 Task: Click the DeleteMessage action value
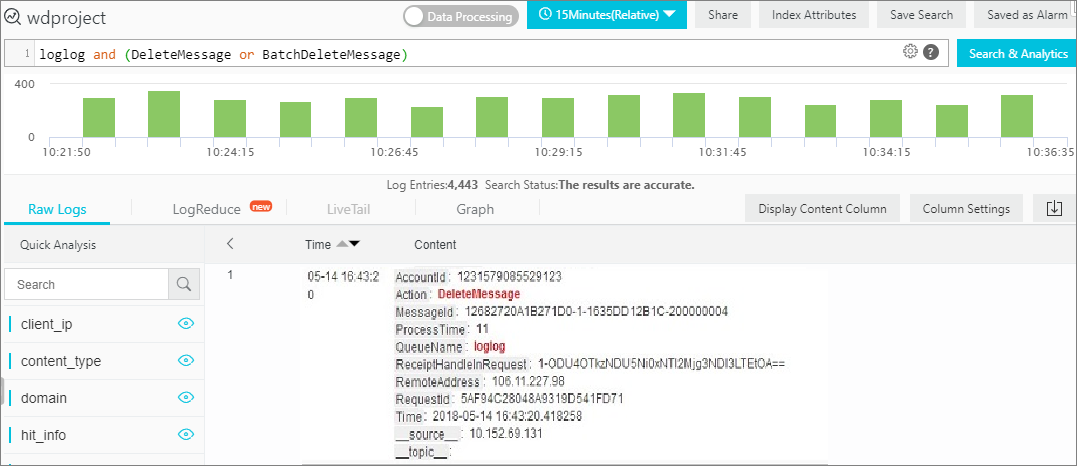(x=479, y=294)
